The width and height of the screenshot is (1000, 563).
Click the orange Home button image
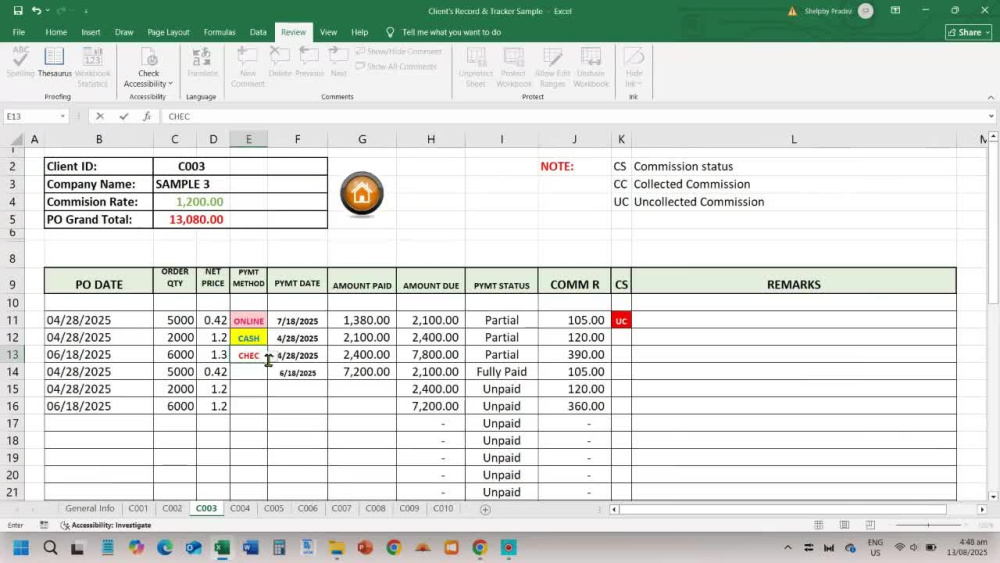tap(362, 193)
